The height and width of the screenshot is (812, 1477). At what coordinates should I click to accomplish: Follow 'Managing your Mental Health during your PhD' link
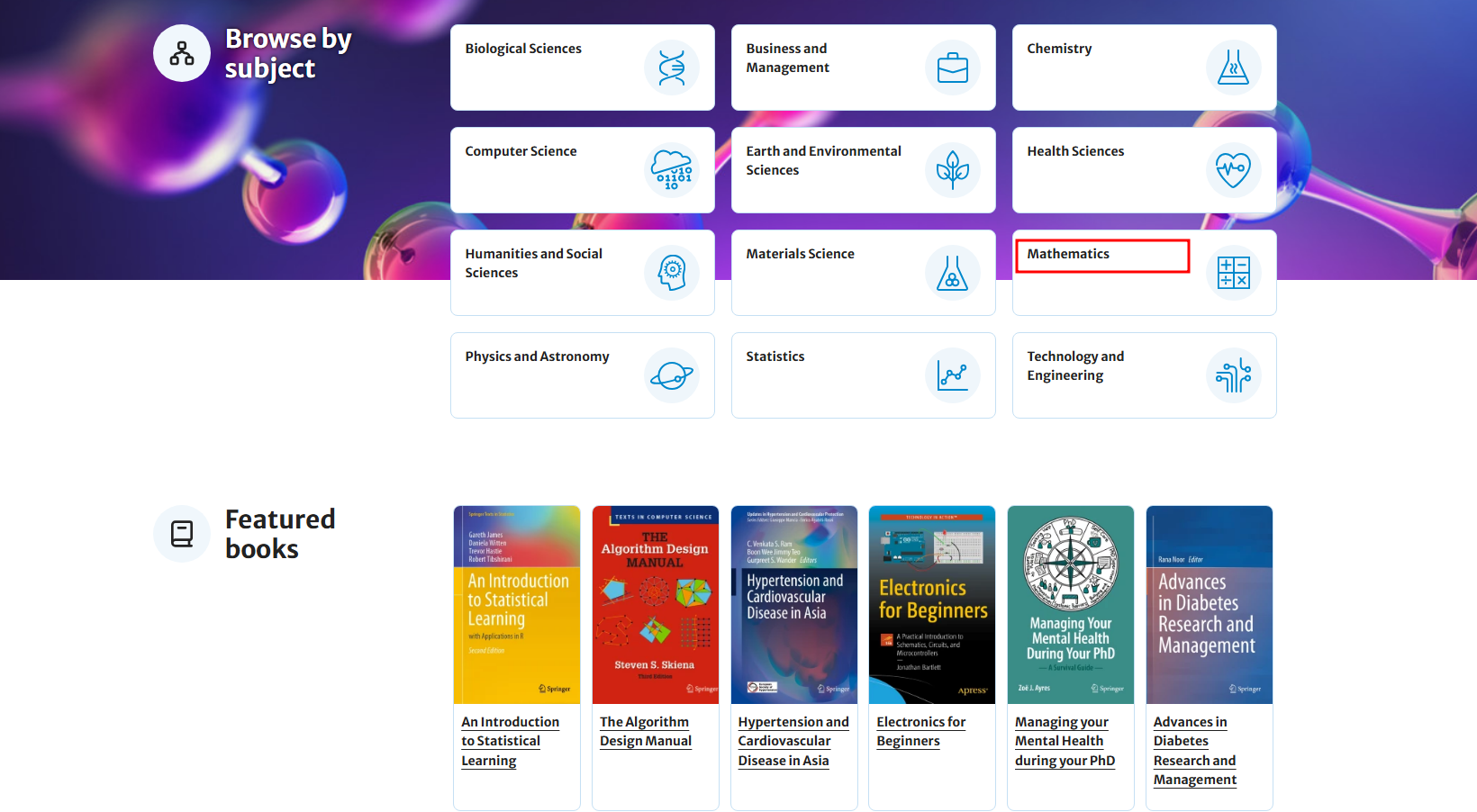(x=1065, y=741)
